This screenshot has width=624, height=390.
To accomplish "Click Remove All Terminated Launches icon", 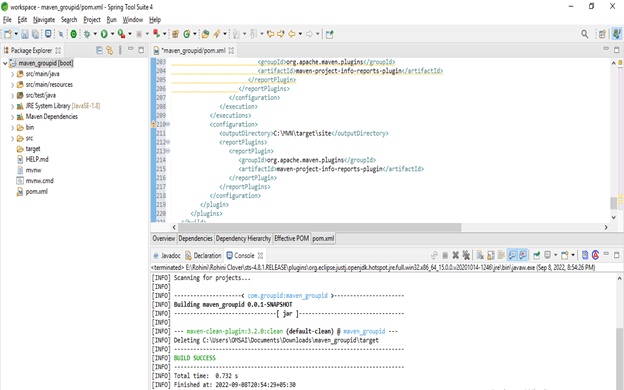I will point(466,255).
